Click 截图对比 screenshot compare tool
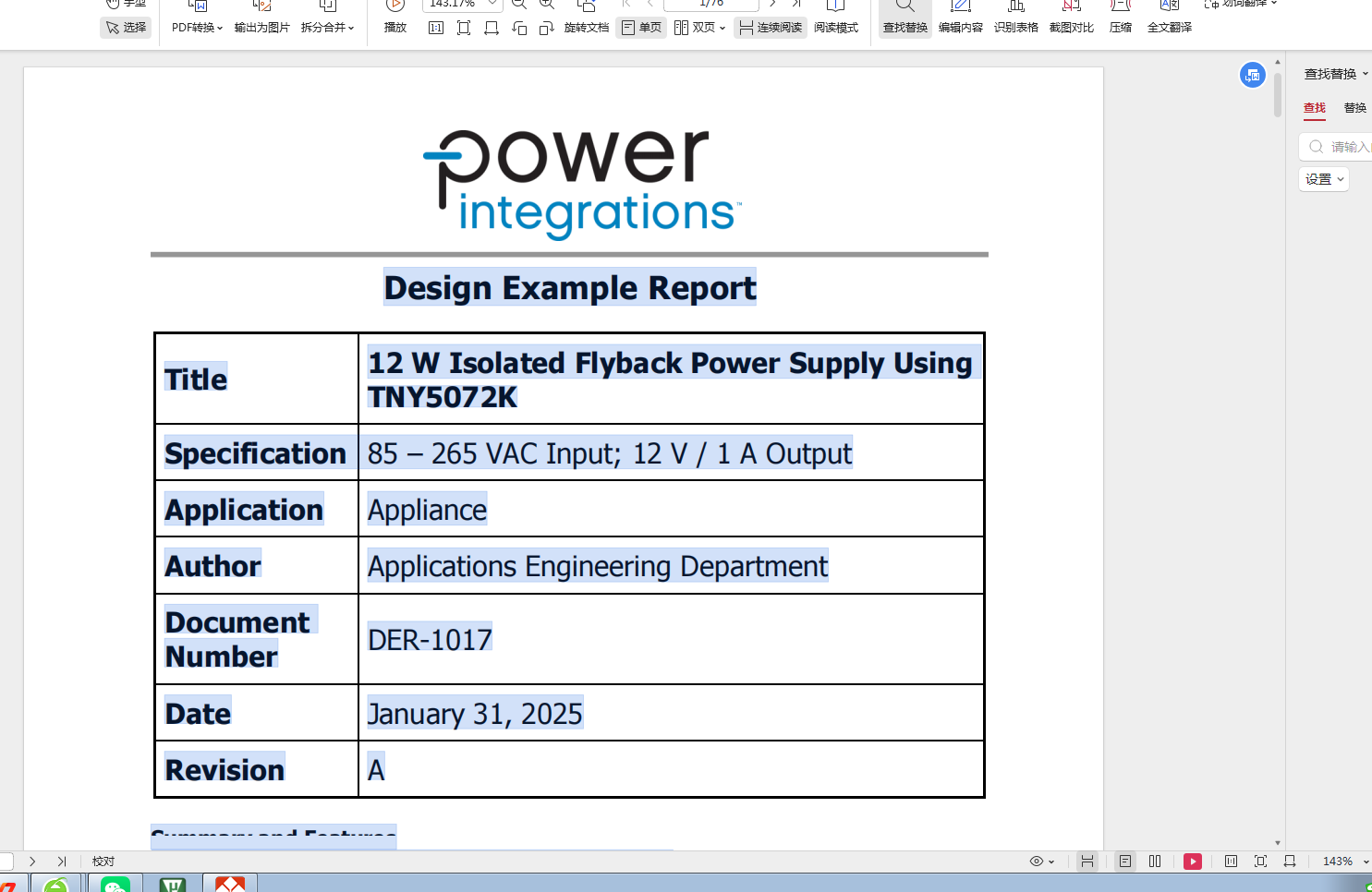 click(x=1072, y=20)
